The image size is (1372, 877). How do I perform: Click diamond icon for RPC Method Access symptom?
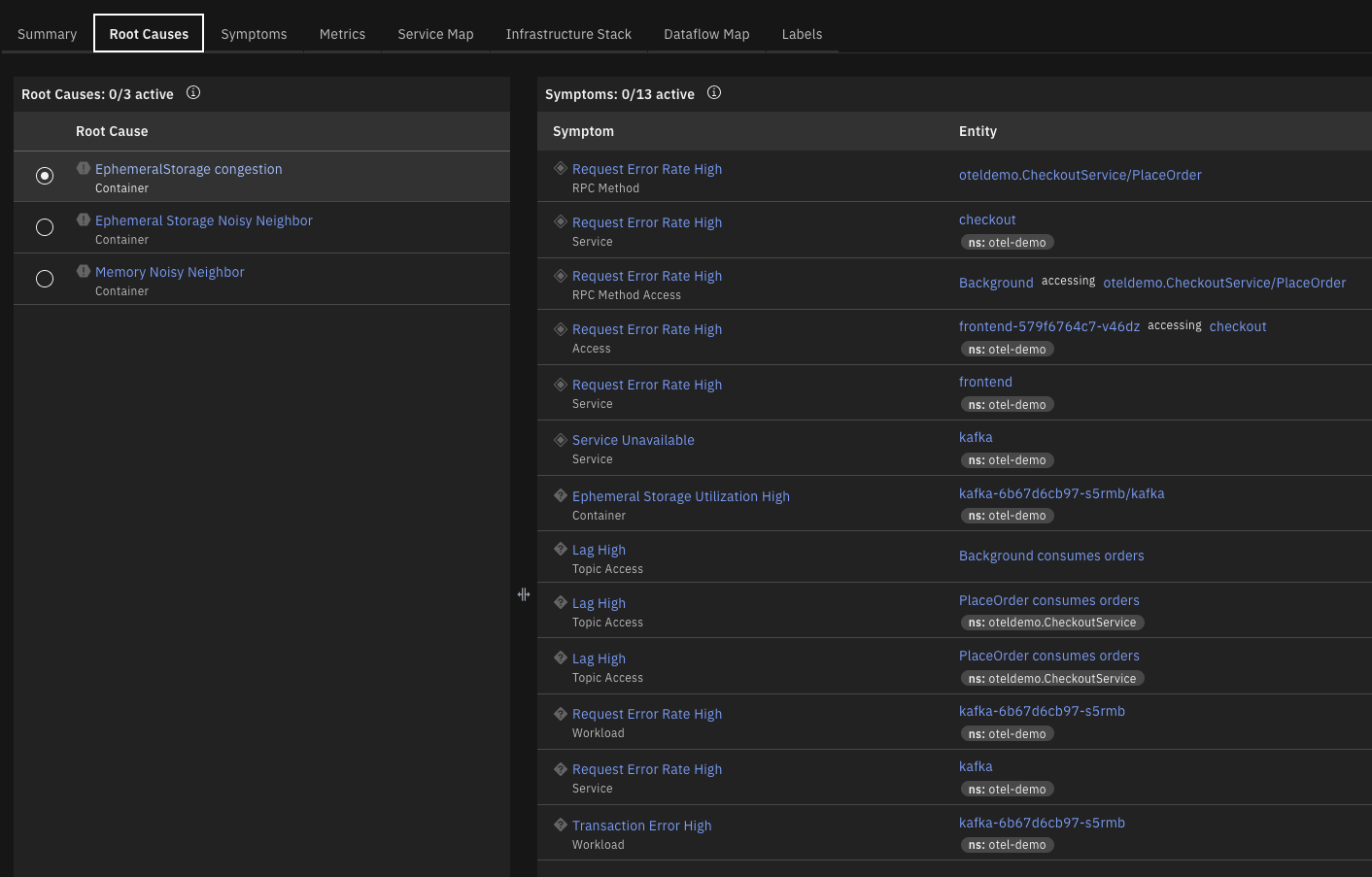tap(561, 275)
